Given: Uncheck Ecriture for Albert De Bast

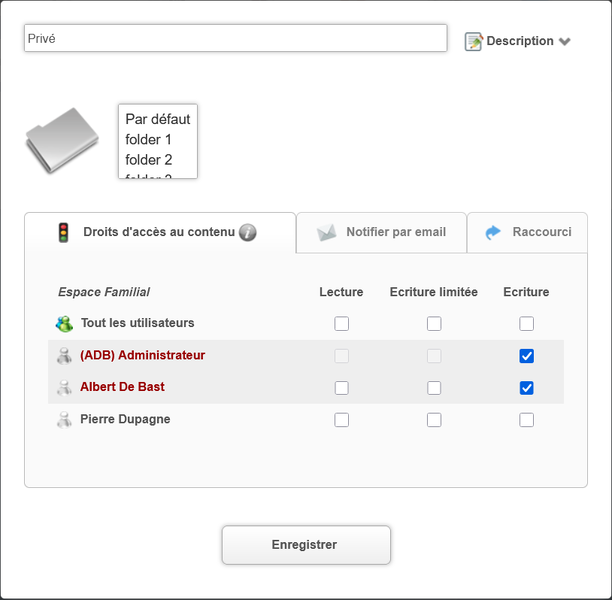Looking at the screenshot, I should pos(527,388).
